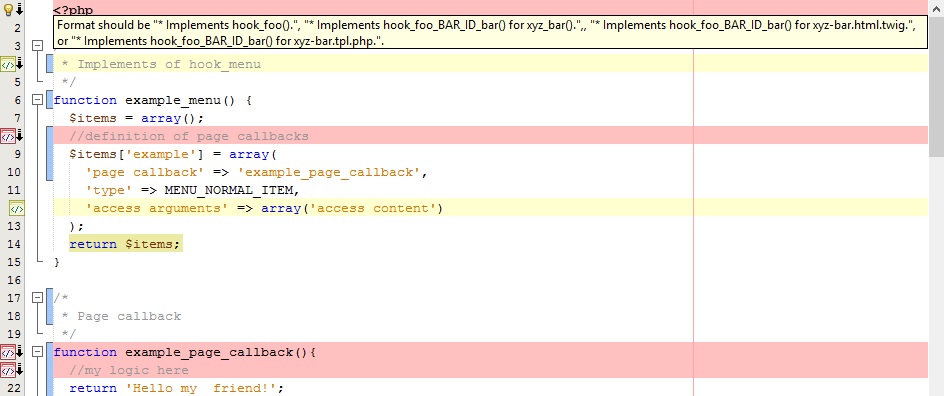Click line number 16 in gutter
944x396 pixels.
point(14,280)
